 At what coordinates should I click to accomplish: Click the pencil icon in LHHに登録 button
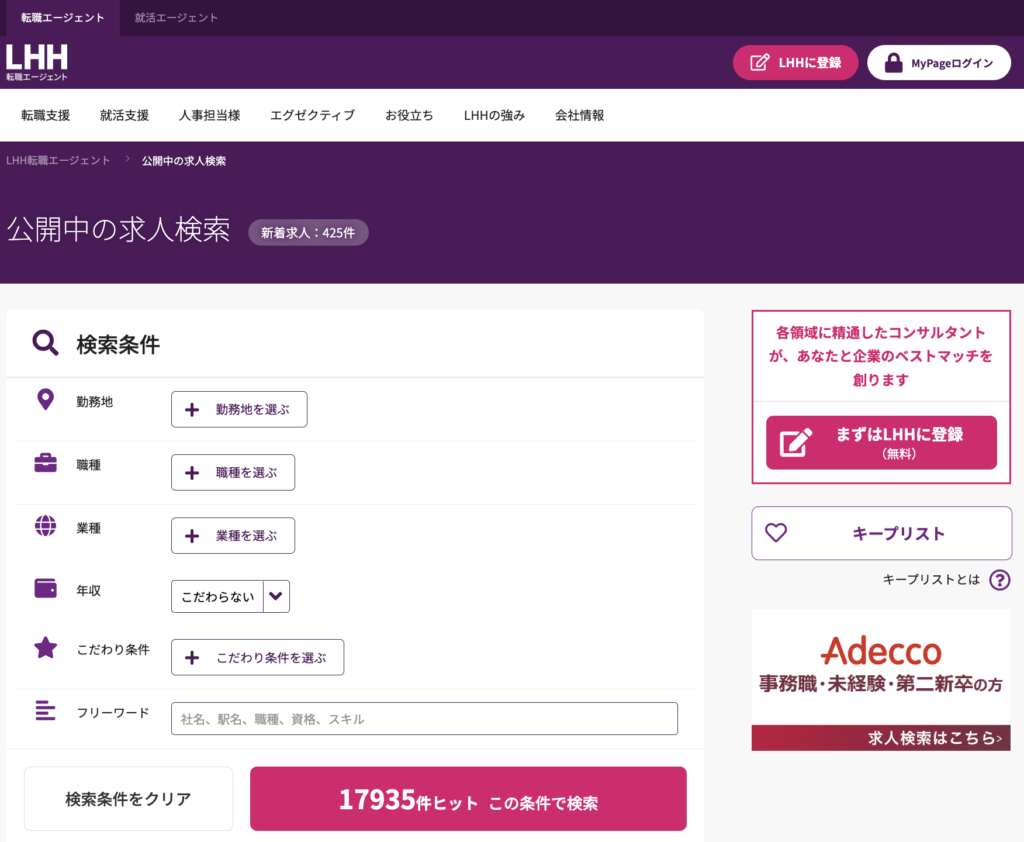point(759,63)
